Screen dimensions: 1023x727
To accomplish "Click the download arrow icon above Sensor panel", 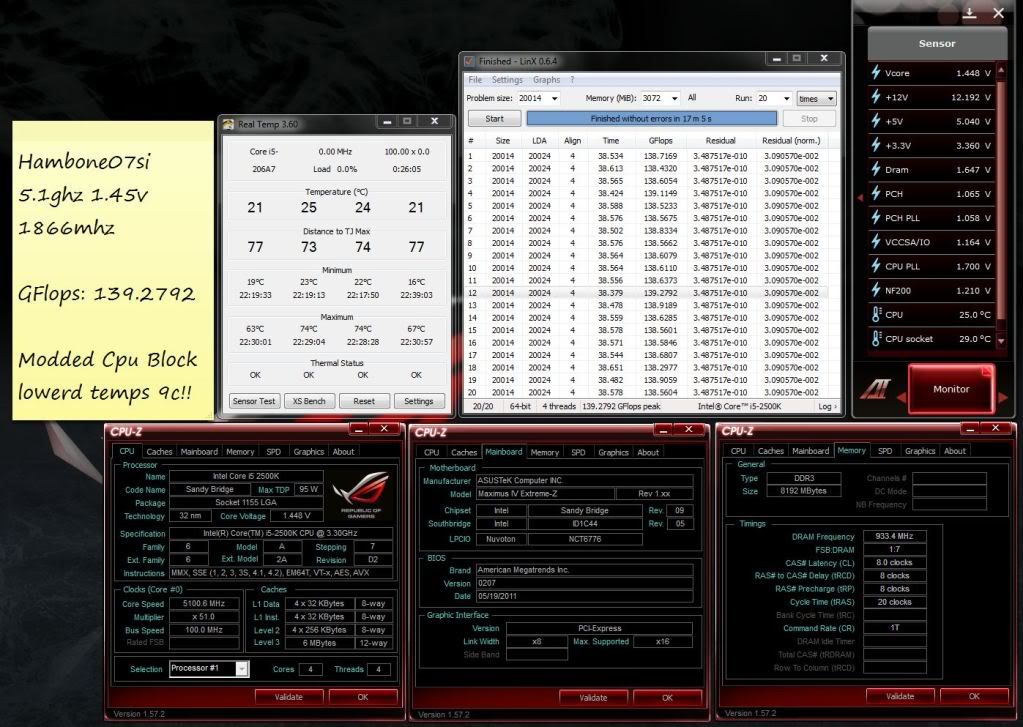I will [x=970, y=13].
